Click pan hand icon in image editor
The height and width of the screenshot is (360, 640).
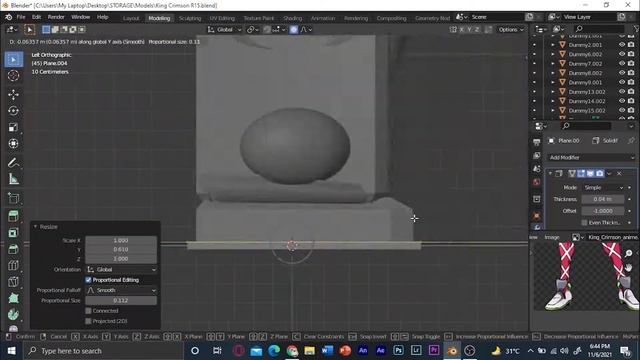click(x=629, y=267)
